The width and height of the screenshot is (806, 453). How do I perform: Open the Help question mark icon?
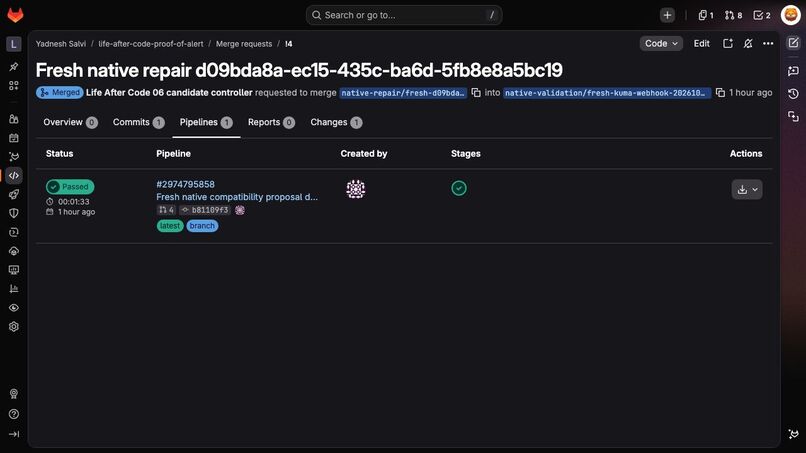tap(14, 414)
